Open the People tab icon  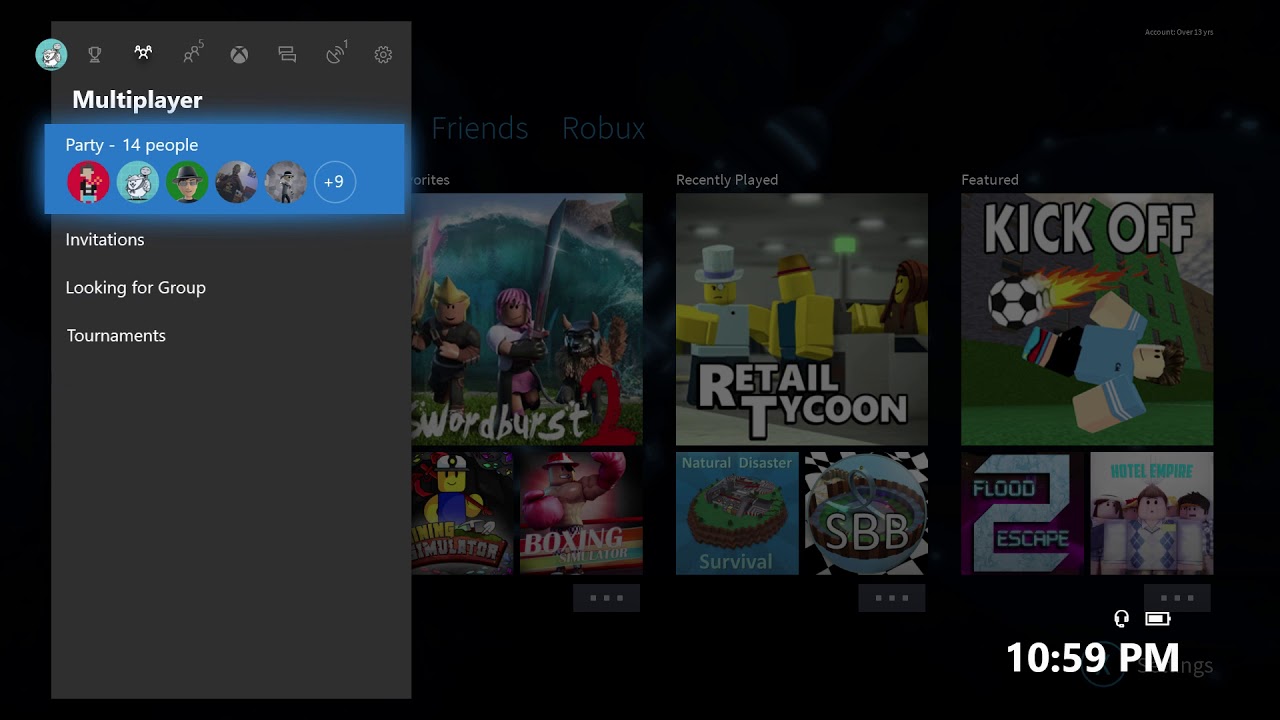192,54
